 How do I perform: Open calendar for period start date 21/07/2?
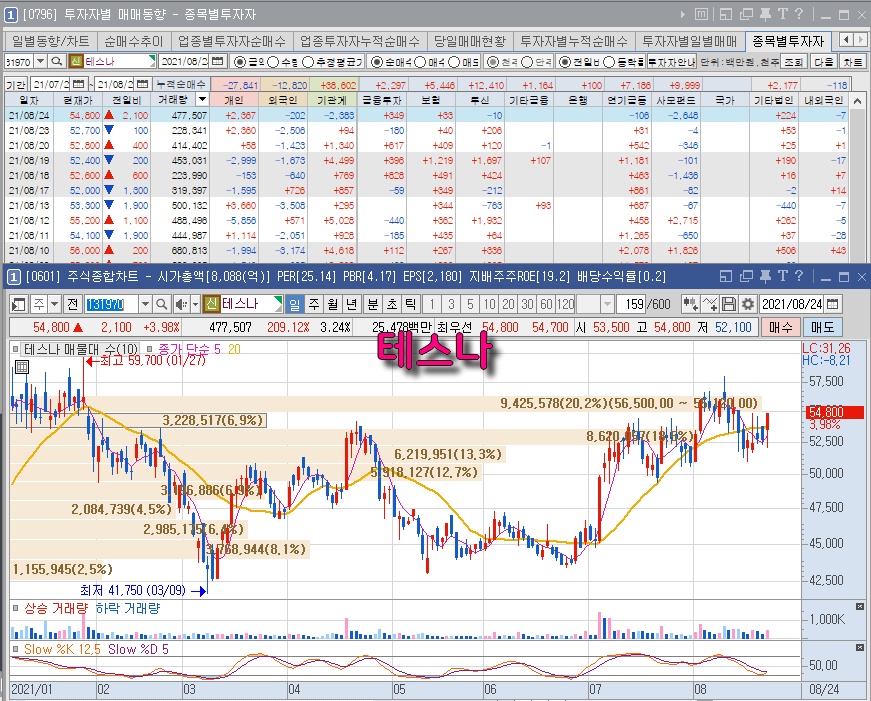(78, 84)
